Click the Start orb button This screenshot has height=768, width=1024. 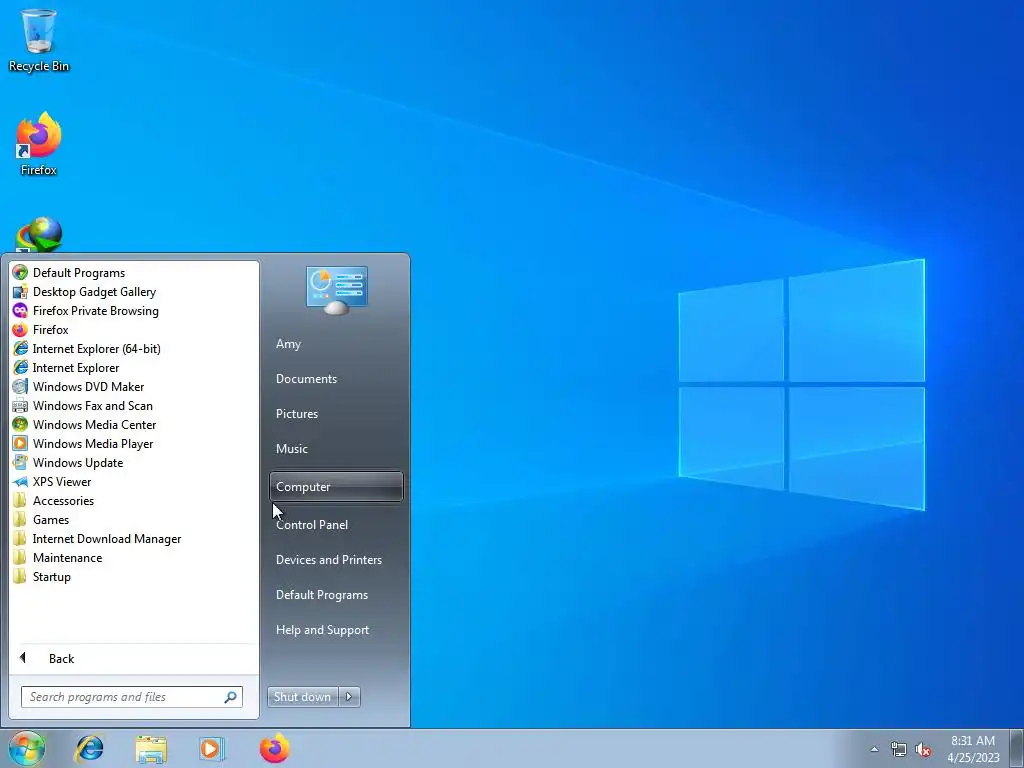tap(26, 748)
